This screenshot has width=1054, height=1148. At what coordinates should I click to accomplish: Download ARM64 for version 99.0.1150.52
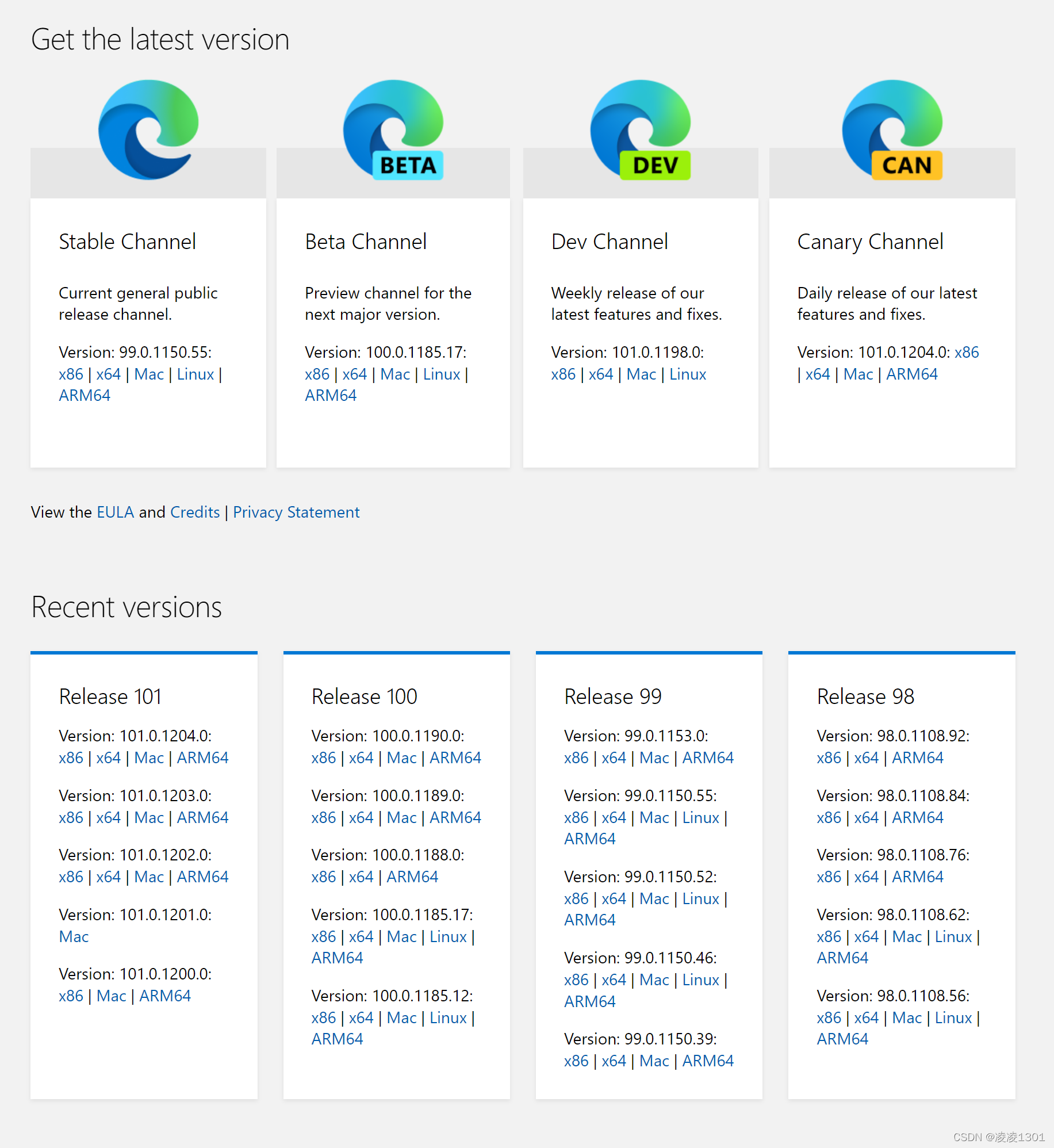[x=589, y=920]
